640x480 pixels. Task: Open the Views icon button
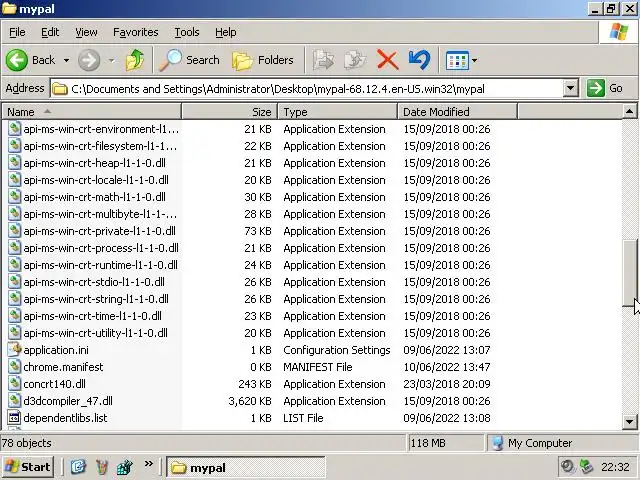457,61
